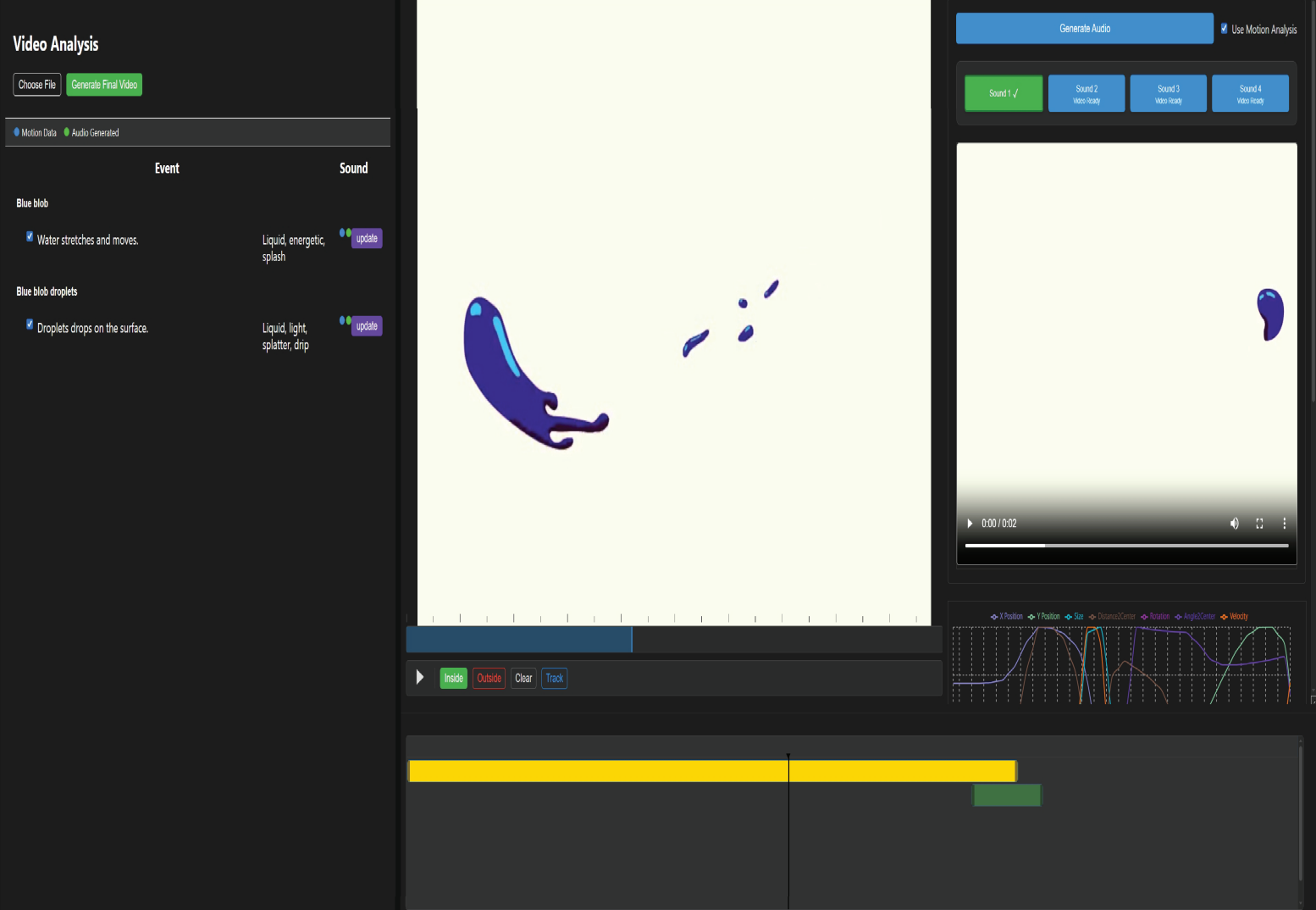Toggle the Size series in legend
This screenshot has width=1316, height=910.
point(1074,617)
